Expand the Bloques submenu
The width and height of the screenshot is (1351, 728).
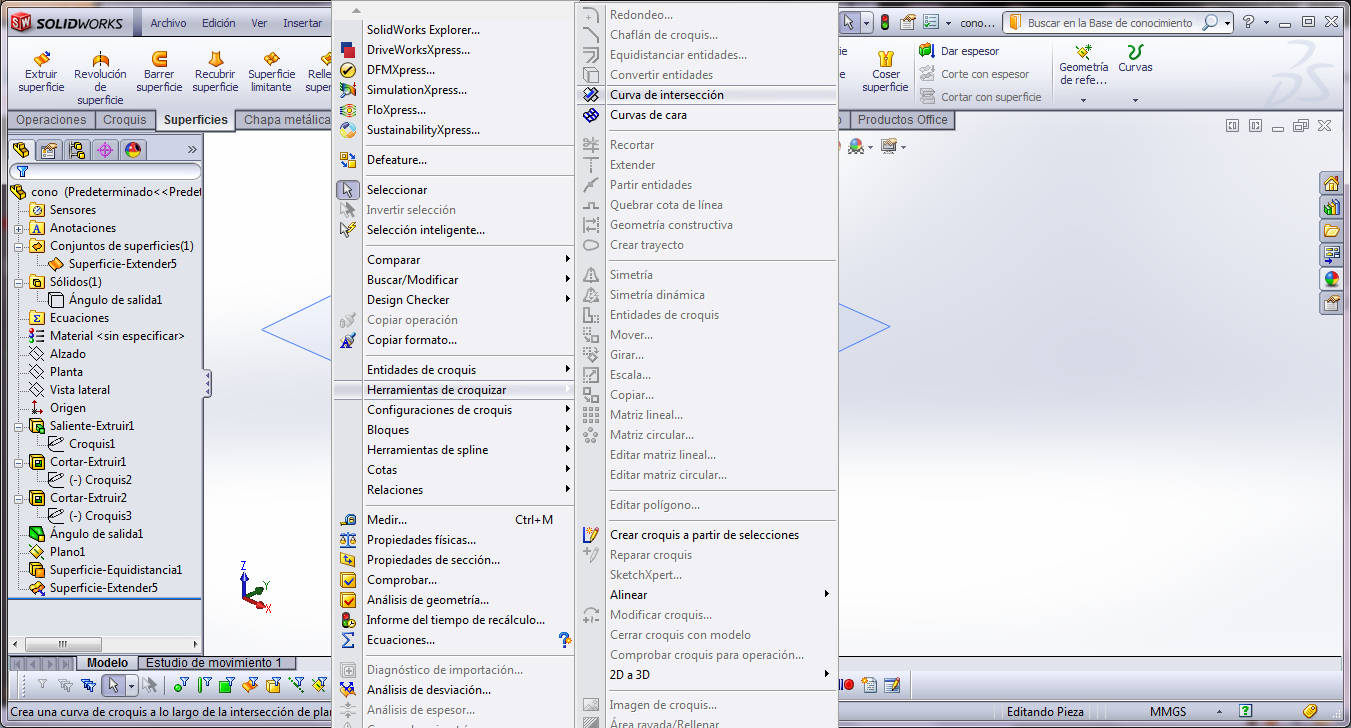pyautogui.click(x=454, y=430)
